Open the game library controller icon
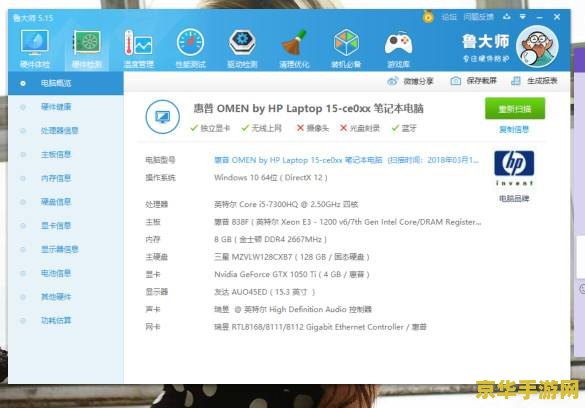585x408 pixels. (398, 43)
